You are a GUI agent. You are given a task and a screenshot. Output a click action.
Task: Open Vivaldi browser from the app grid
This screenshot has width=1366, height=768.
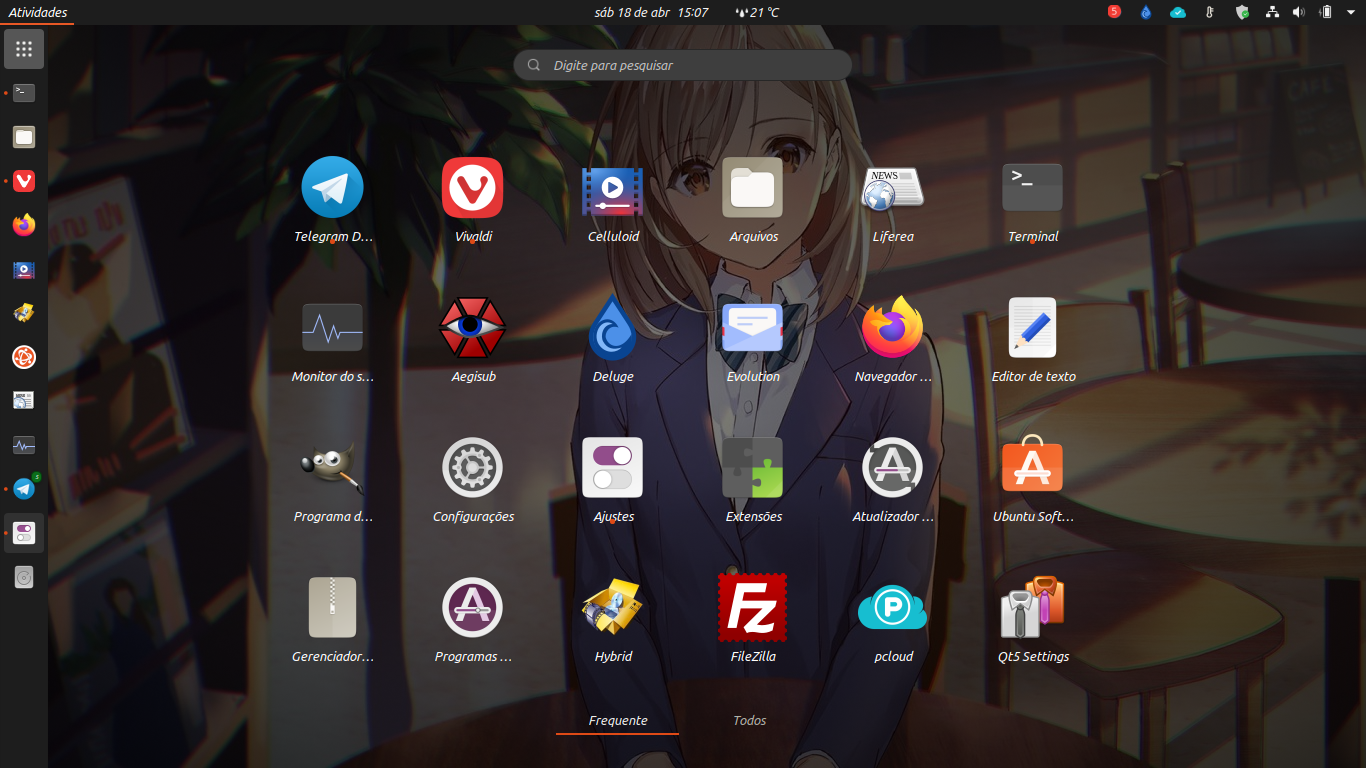click(473, 188)
